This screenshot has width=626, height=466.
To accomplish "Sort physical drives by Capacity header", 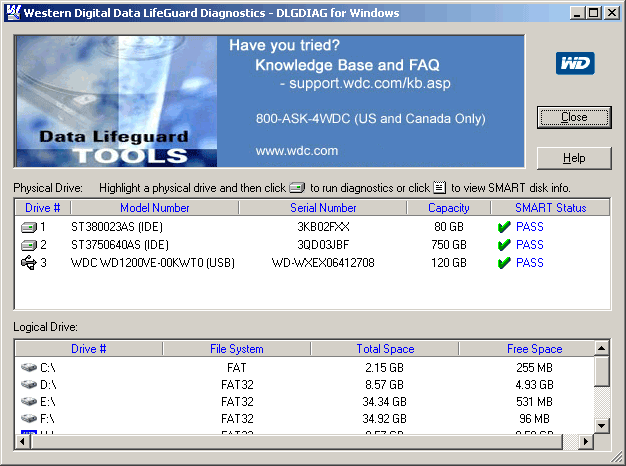I will (x=449, y=208).
